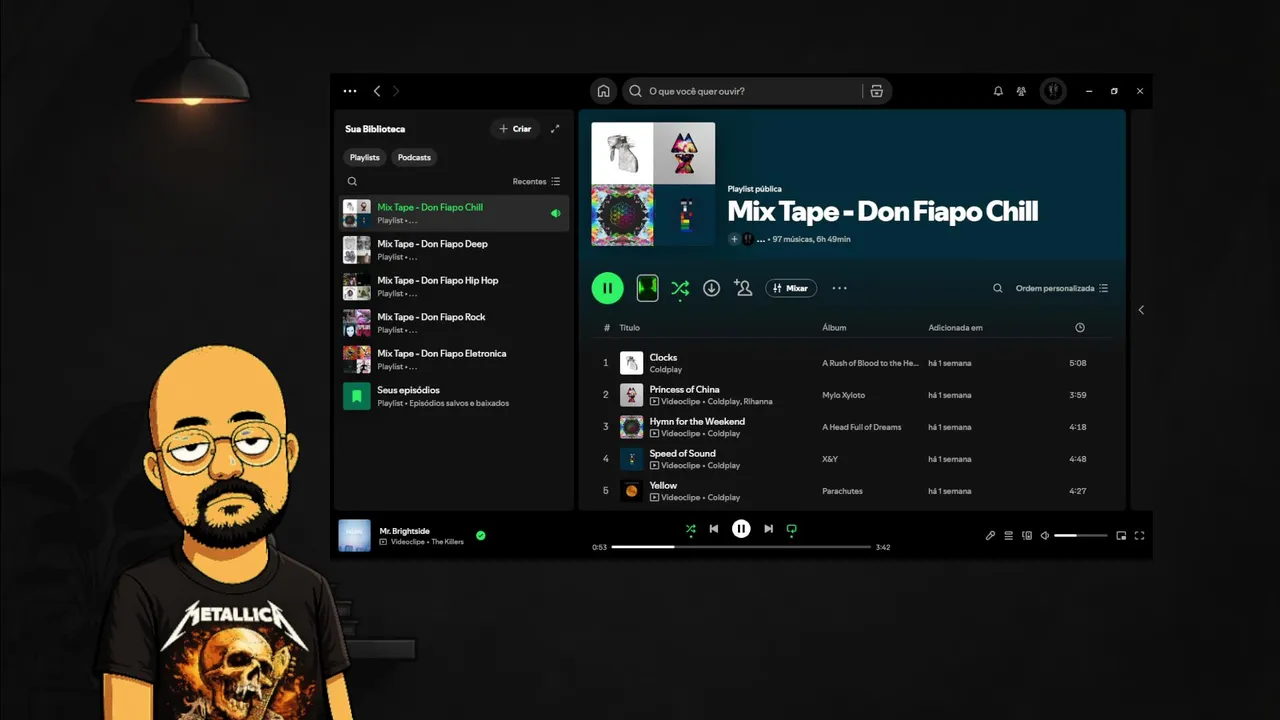Toggle shuffle in the playlist action row
Viewport: 1280px width, 720px height.
[x=680, y=289]
